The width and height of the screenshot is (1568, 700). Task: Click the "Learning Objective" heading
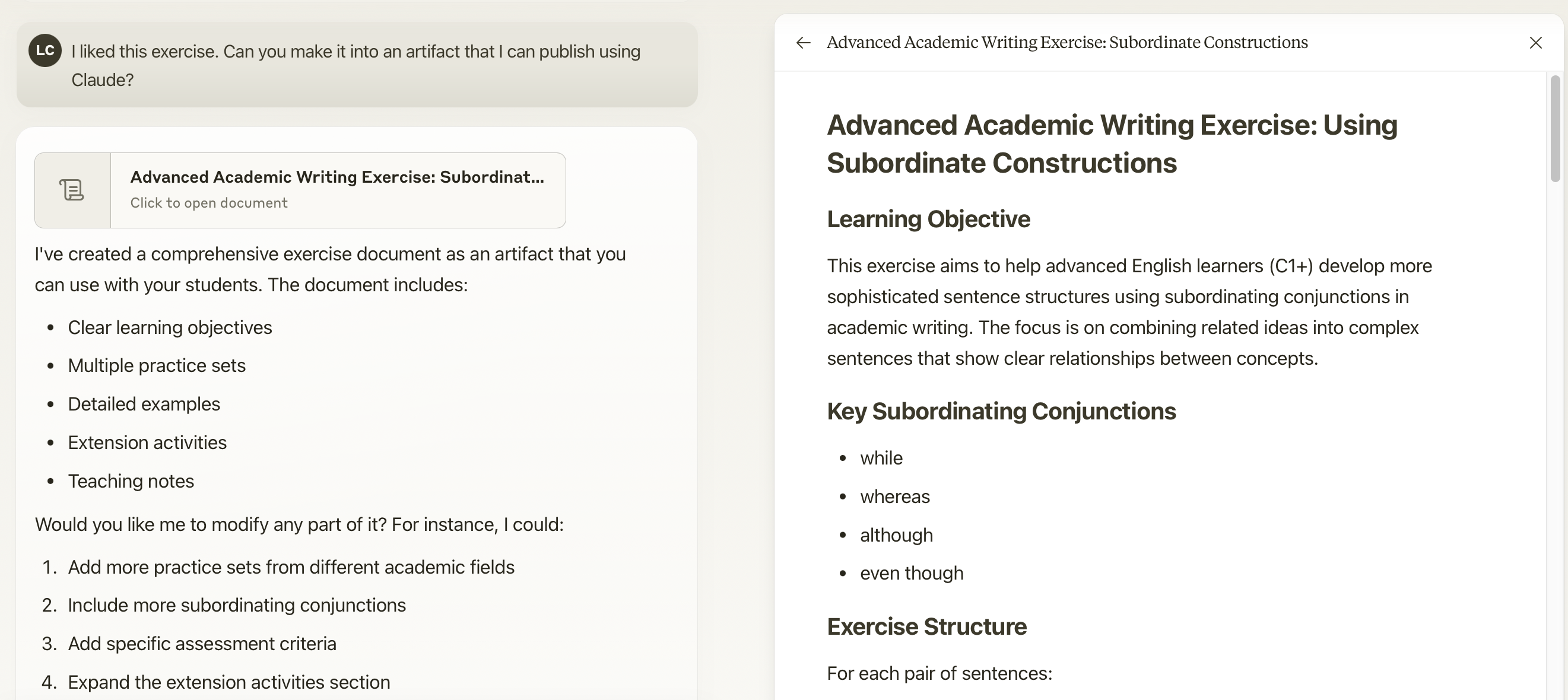pyautogui.click(x=928, y=219)
